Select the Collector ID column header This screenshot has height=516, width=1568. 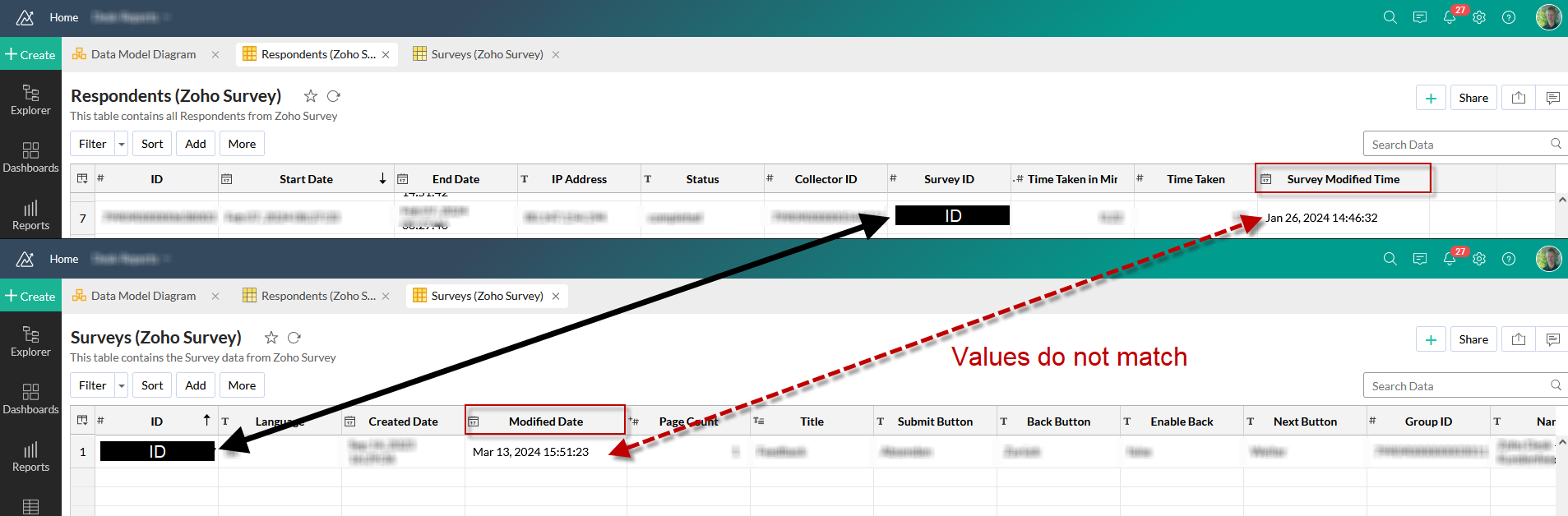[826, 178]
